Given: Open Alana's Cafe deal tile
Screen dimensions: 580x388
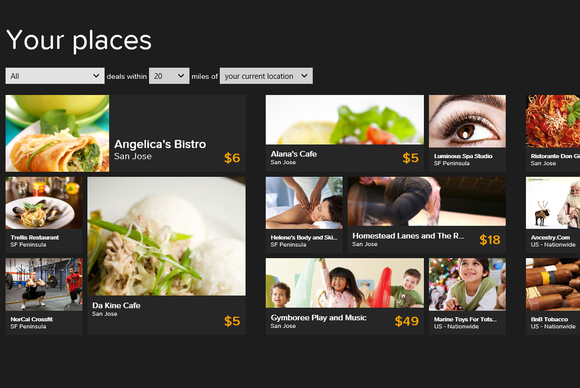Looking at the screenshot, I should tap(345, 134).
